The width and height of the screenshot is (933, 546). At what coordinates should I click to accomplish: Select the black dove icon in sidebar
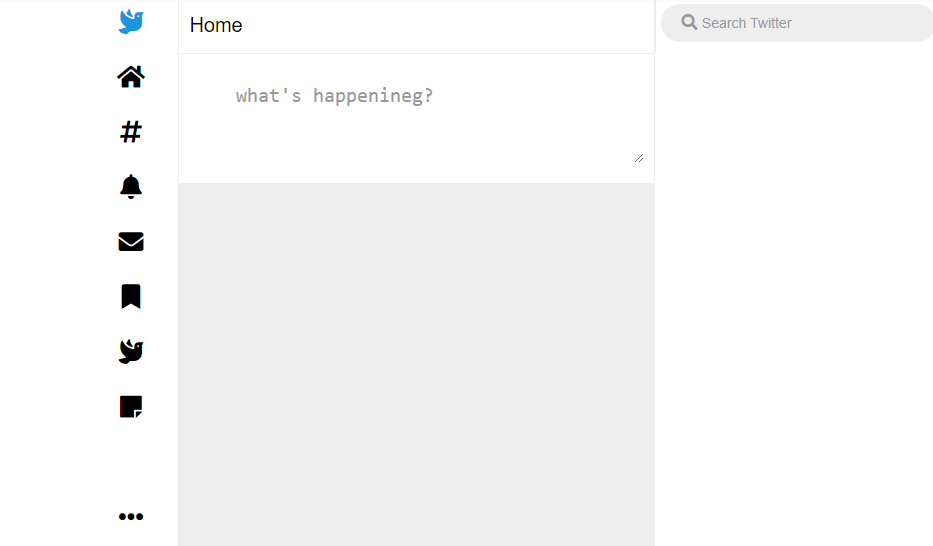(x=131, y=352)
